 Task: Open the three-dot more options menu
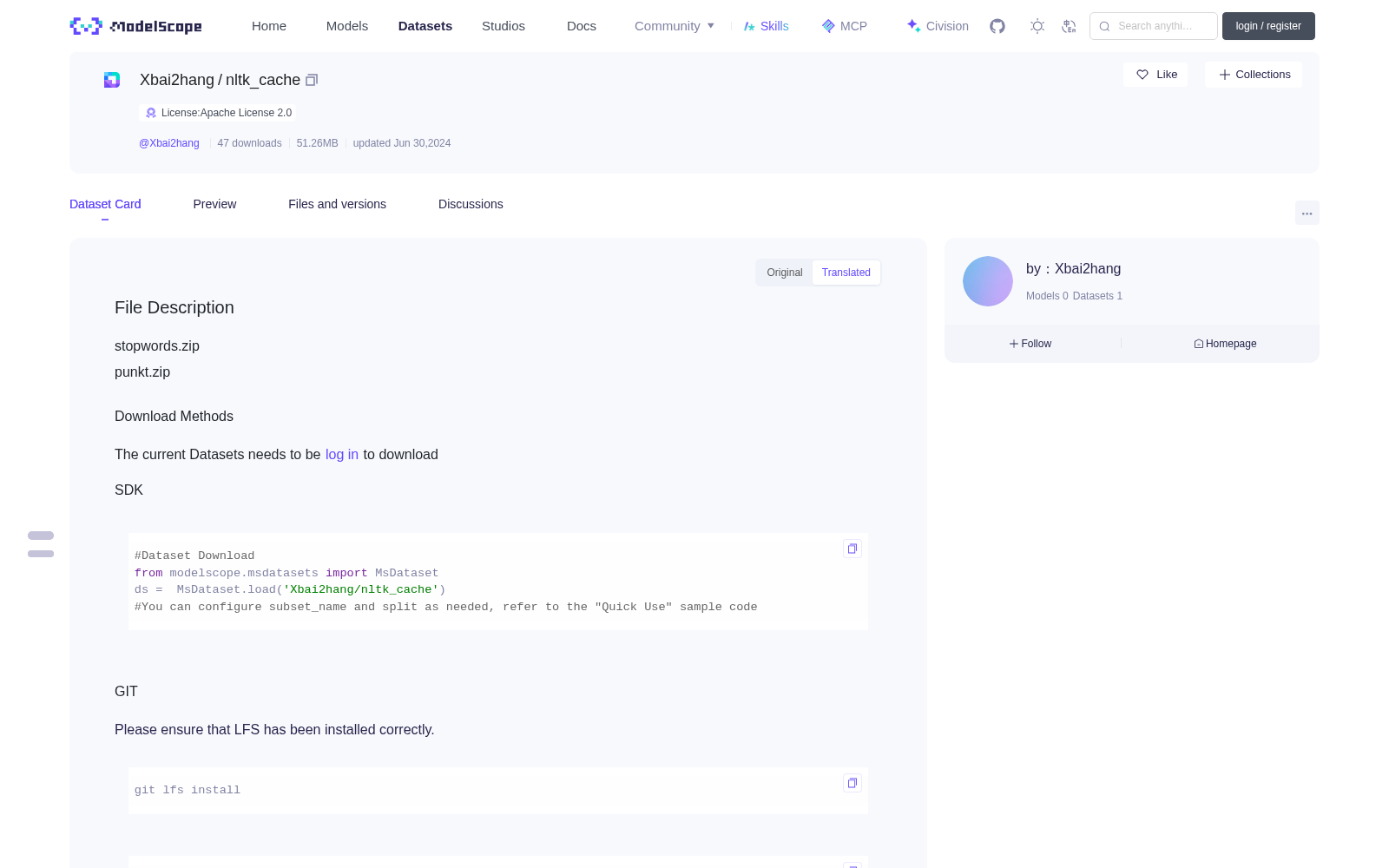(1307, 213)
